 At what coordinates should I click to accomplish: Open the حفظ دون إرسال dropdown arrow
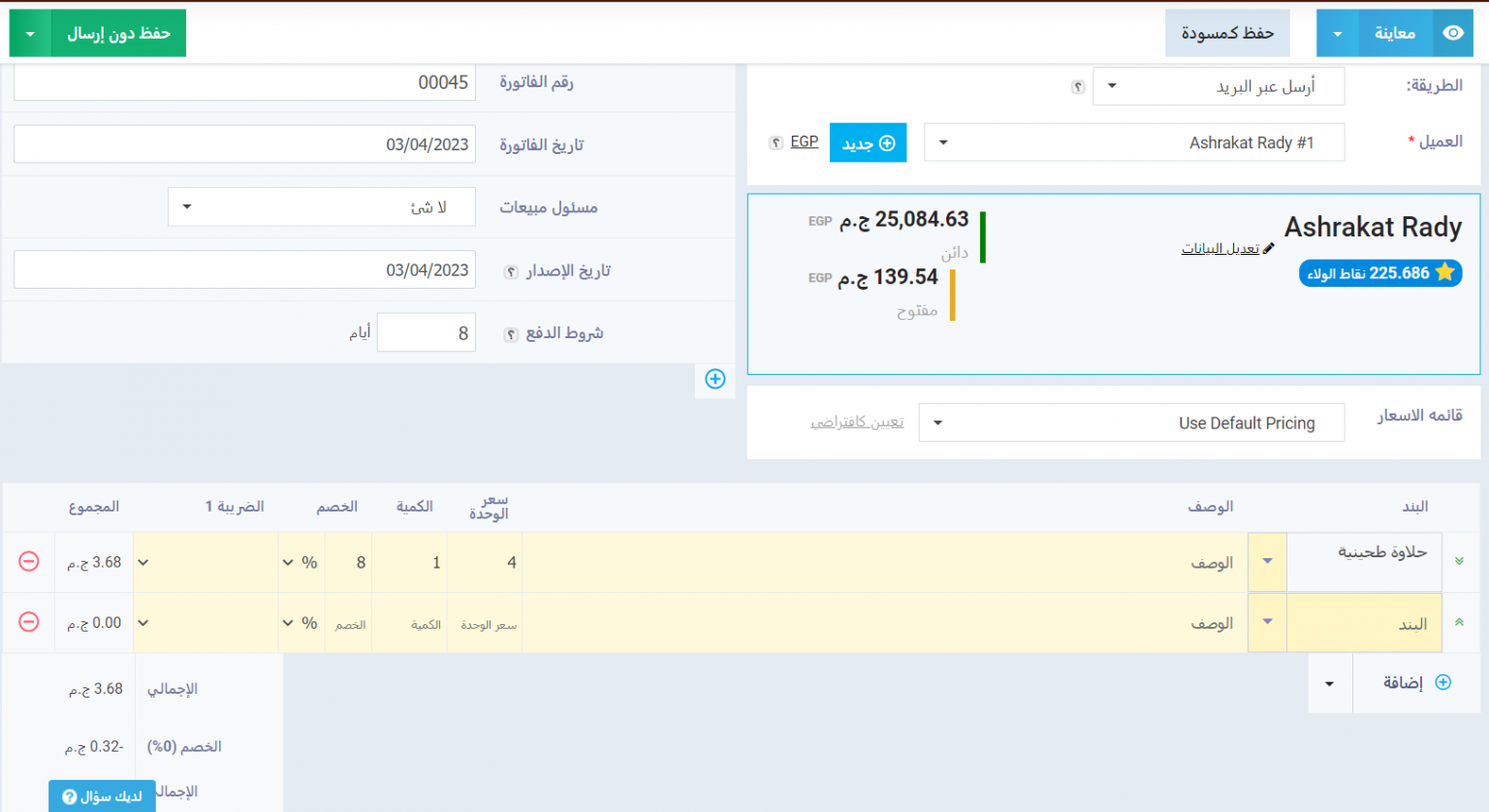click(x=30, y=34)
